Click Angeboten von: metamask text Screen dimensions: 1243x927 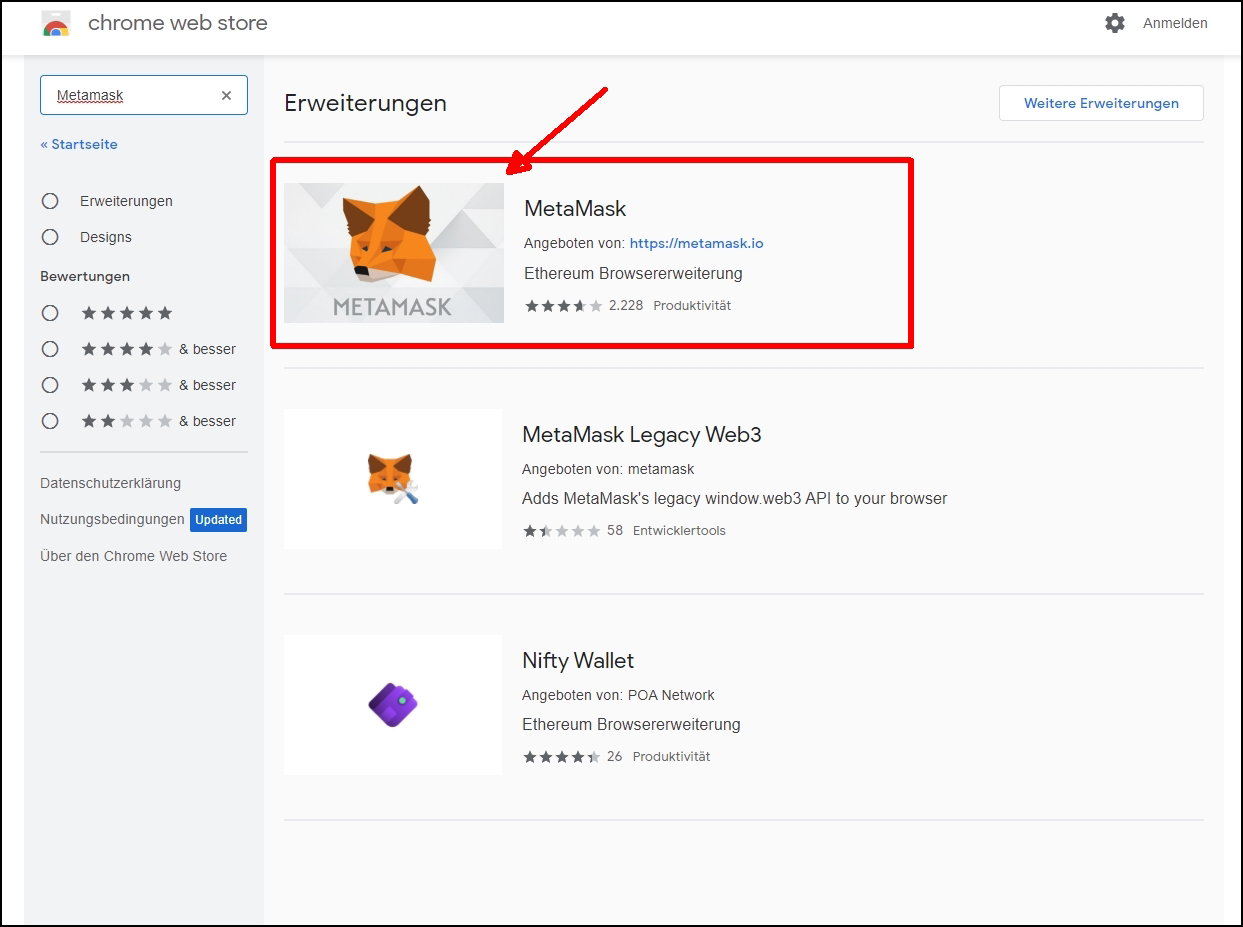click(x=608, y=469)
